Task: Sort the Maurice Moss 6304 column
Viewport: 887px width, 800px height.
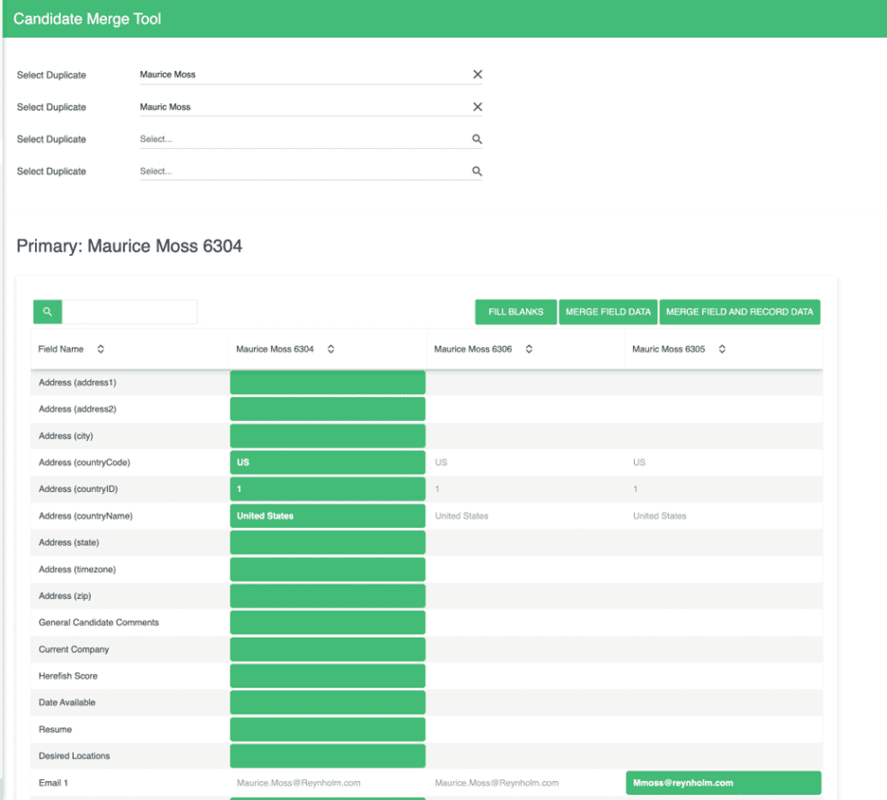Action: click(331, 349)
